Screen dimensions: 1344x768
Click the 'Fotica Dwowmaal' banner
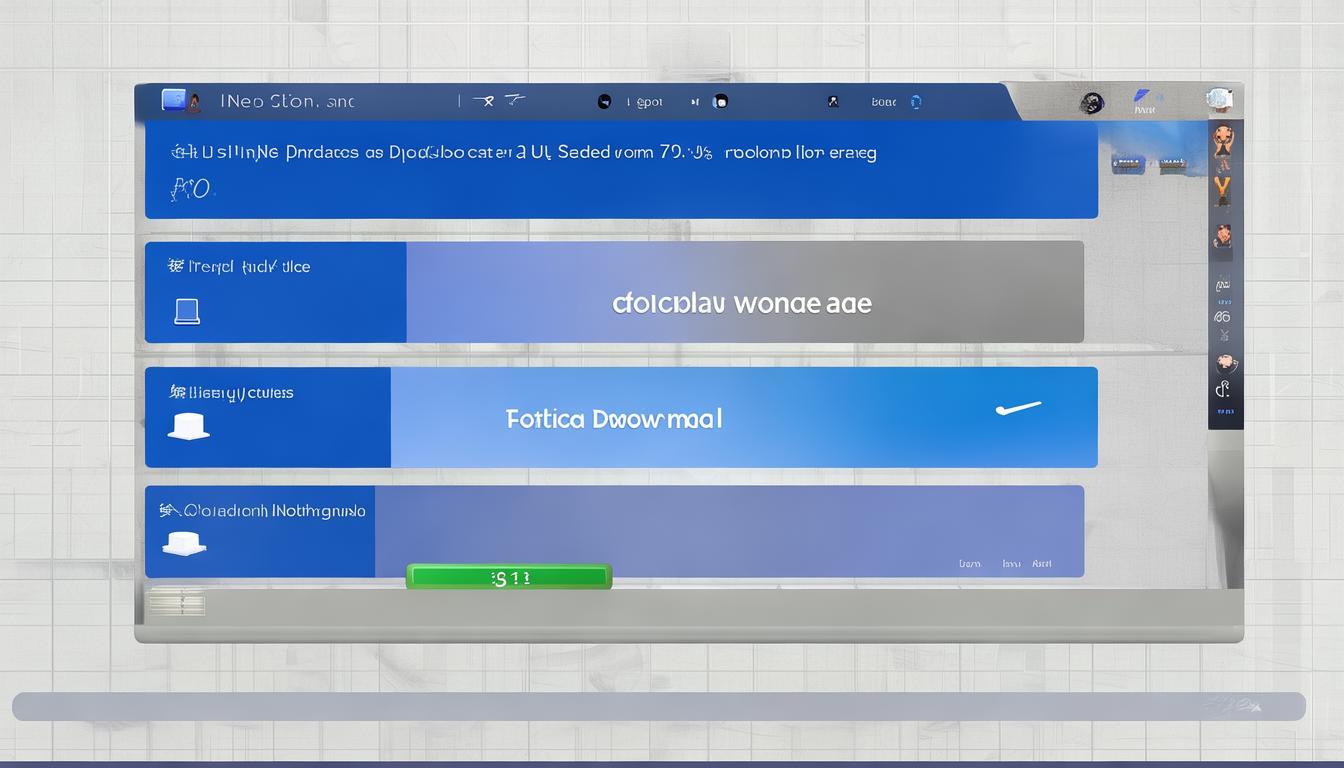(x=614, y=418)
